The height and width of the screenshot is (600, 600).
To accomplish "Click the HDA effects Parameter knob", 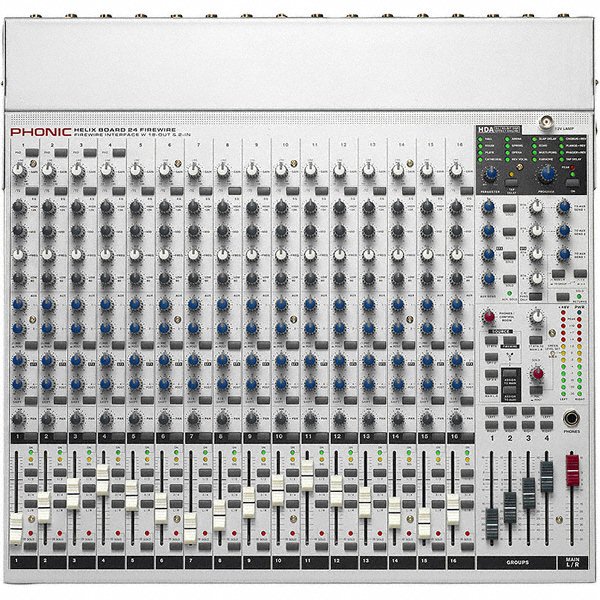I will click(x=491, y=171).
